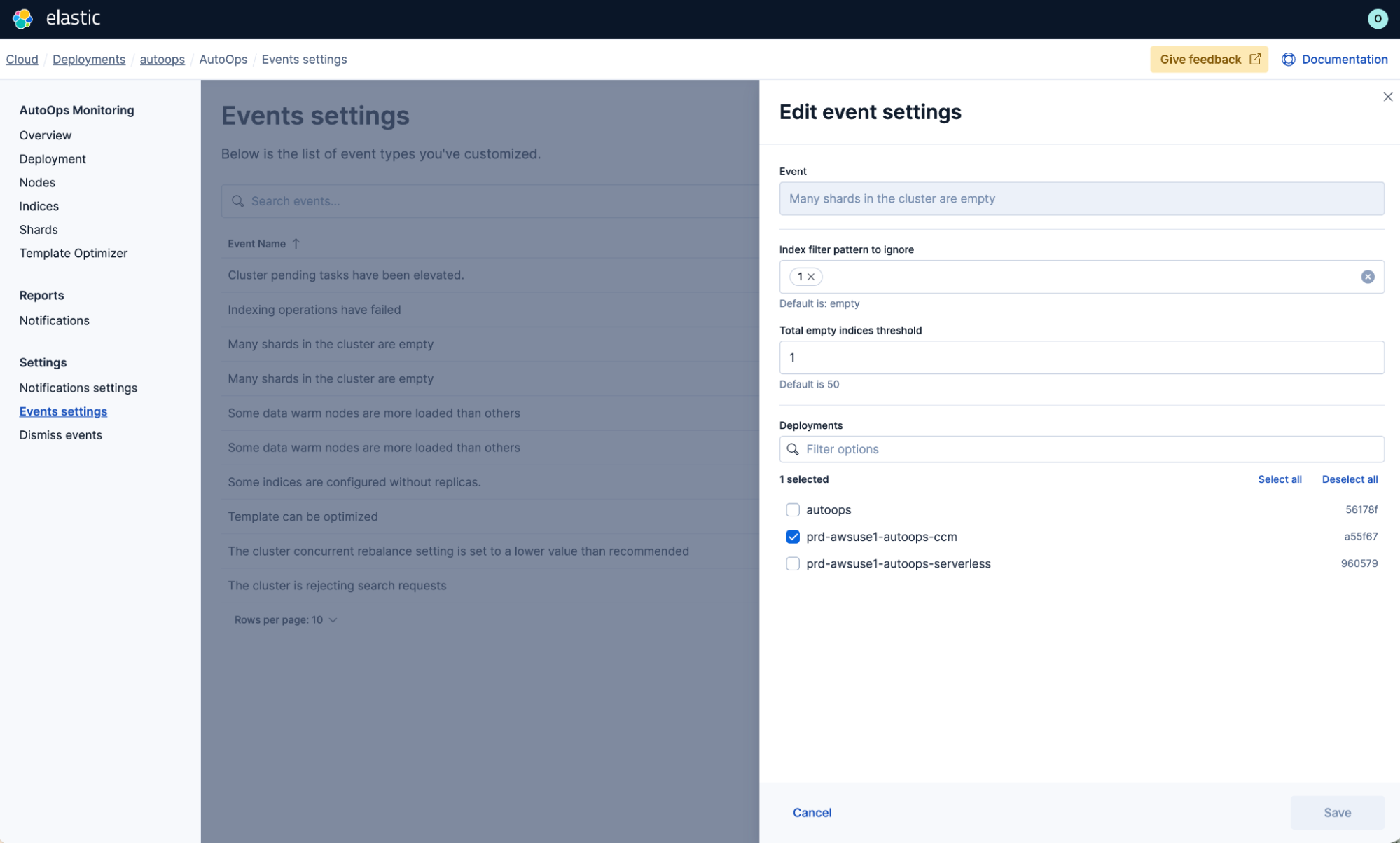Click the Save button

coord(1336,812)
